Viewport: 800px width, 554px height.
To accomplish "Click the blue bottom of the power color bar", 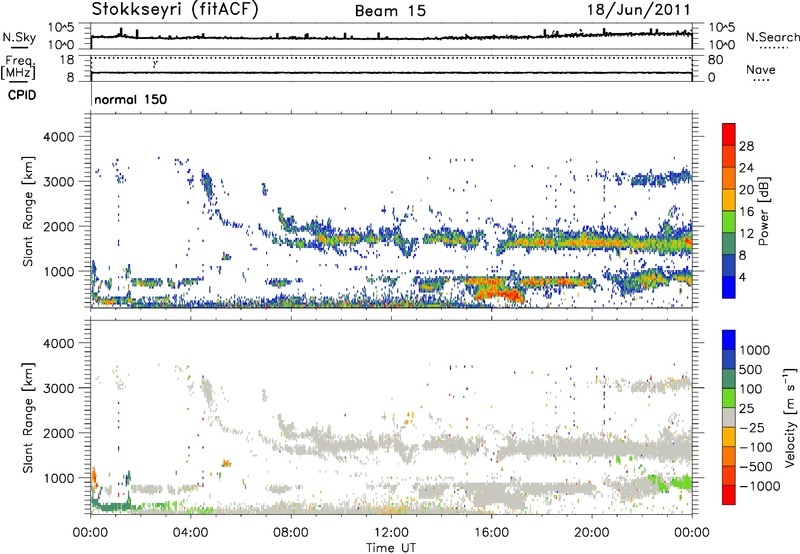I will pos(729,287).
